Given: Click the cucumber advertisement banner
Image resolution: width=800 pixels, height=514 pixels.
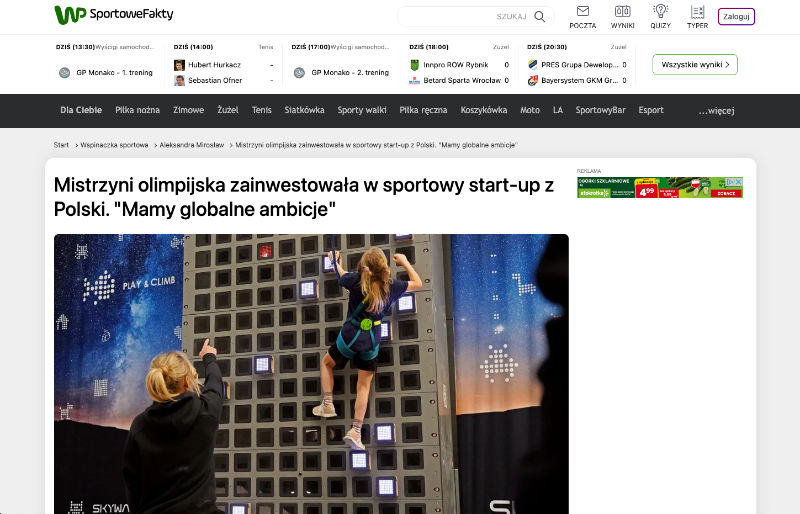Looking at the screenshot, I should click(660, 187).
